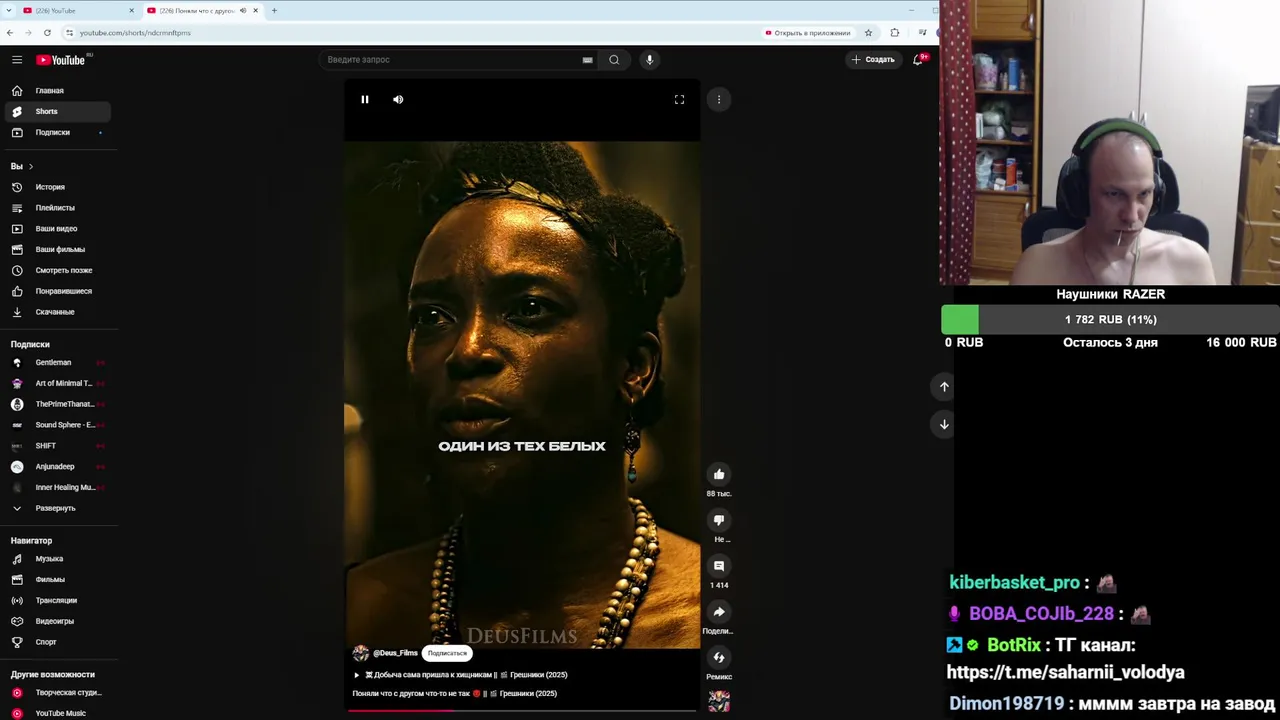
Task: Click the address bar URL
Action: pos(135,33)
